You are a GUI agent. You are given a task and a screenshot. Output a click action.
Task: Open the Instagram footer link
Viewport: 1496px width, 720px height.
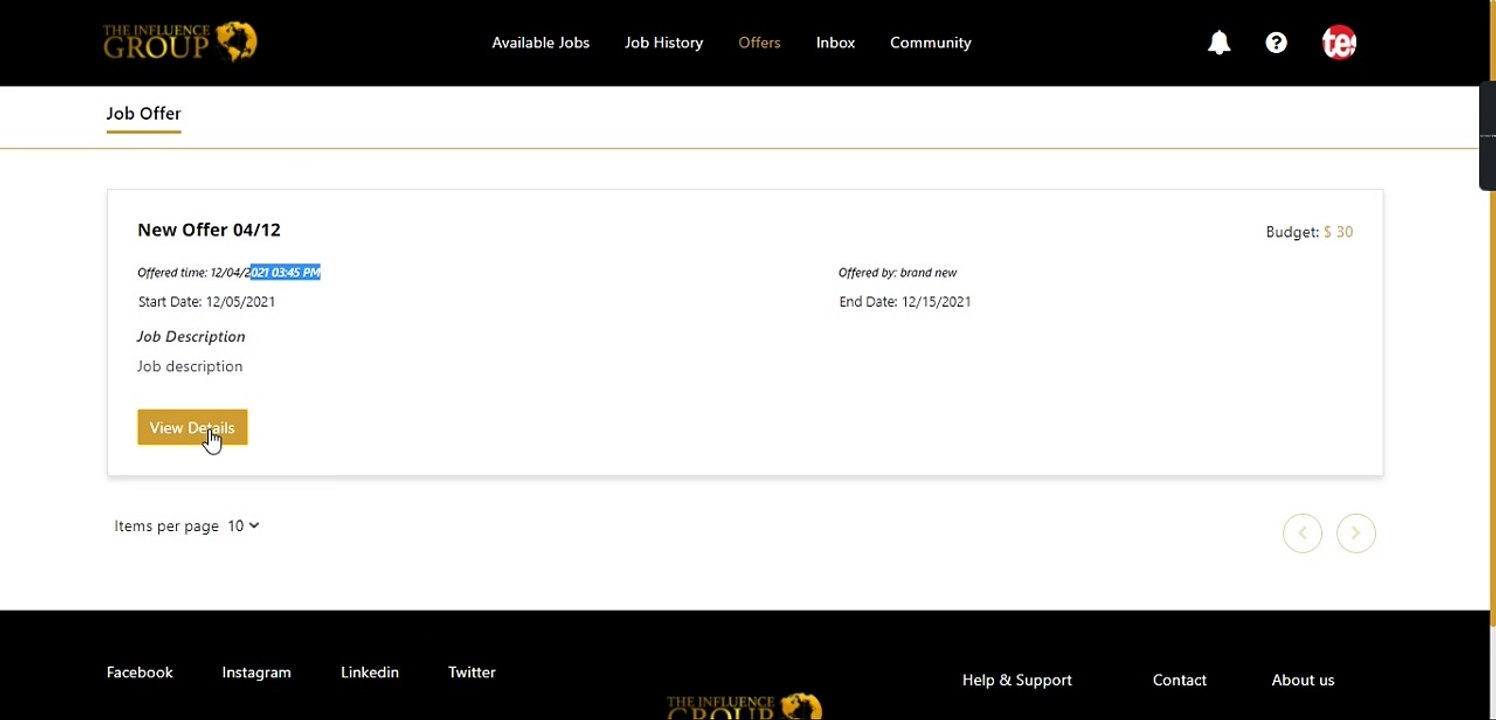pos(256,672)
